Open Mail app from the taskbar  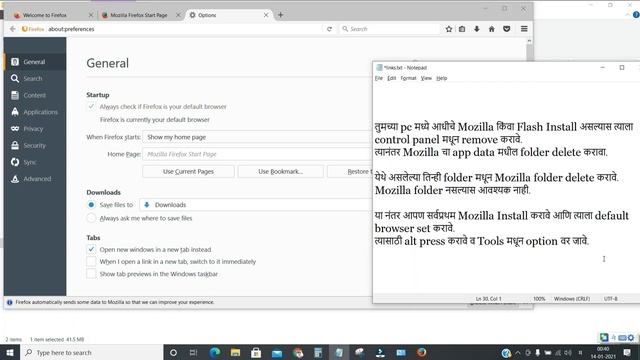click(x=277, y=352)
